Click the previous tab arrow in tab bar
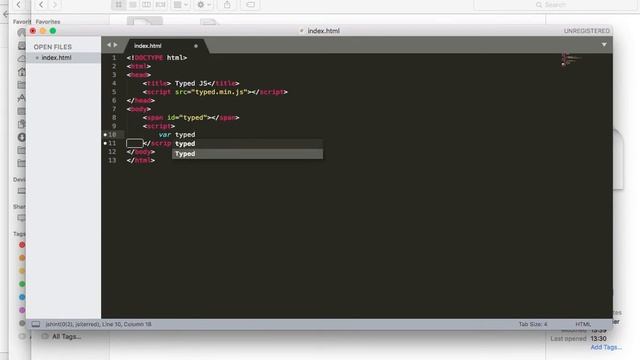The width and height of the screenshot is (640, 360). [109, 45]
